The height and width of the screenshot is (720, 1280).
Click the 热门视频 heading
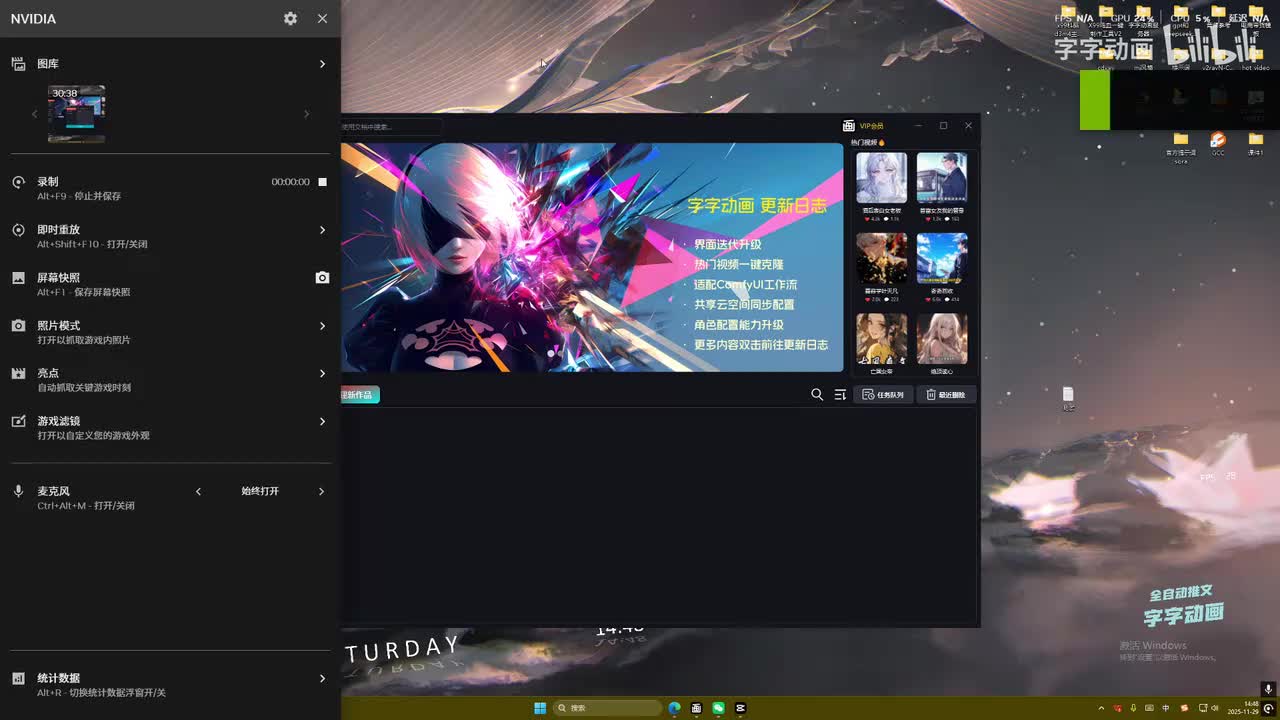point(868,143)
